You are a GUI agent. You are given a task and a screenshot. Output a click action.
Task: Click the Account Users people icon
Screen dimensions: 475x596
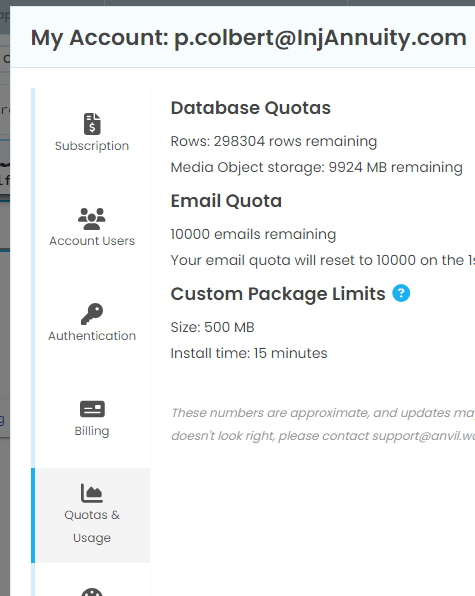92,219
